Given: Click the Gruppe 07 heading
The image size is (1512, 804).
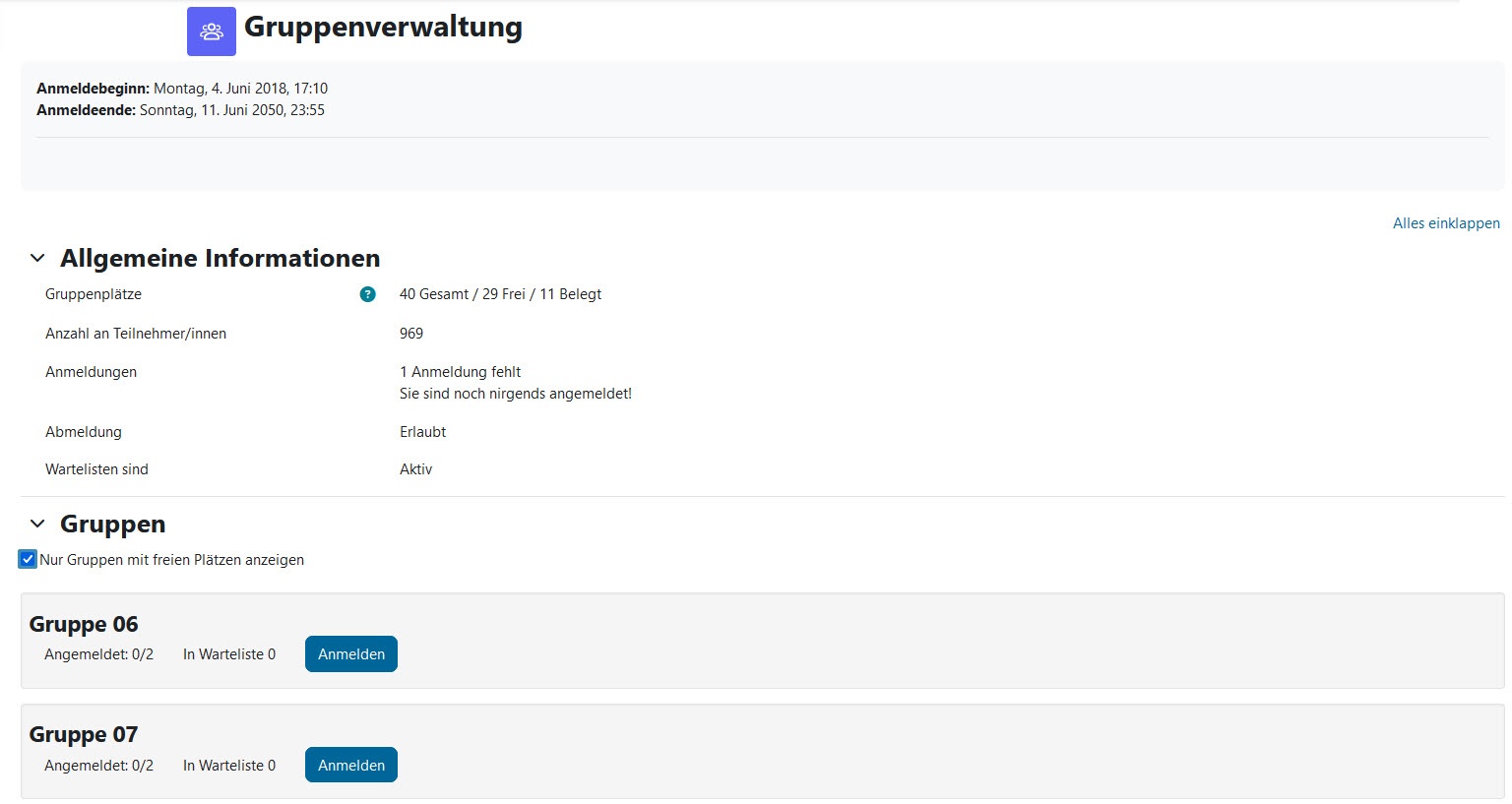Looking at the screenshot, I should click(84, 734).
